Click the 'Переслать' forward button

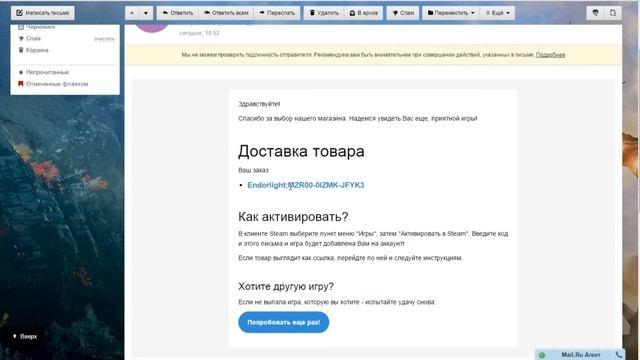click(277, 13)
